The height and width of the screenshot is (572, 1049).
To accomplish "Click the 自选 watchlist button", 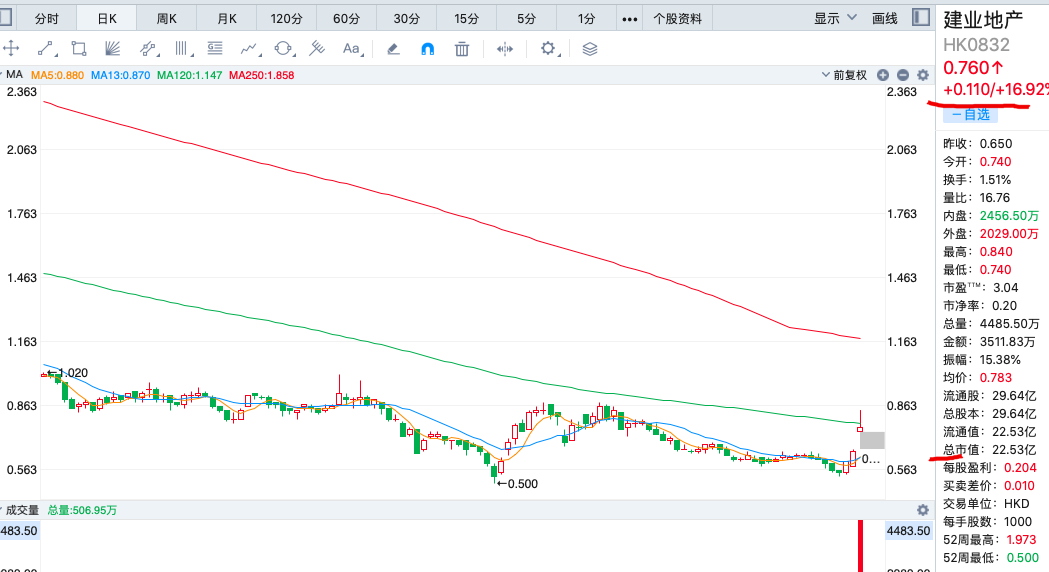I will [970, 114].
